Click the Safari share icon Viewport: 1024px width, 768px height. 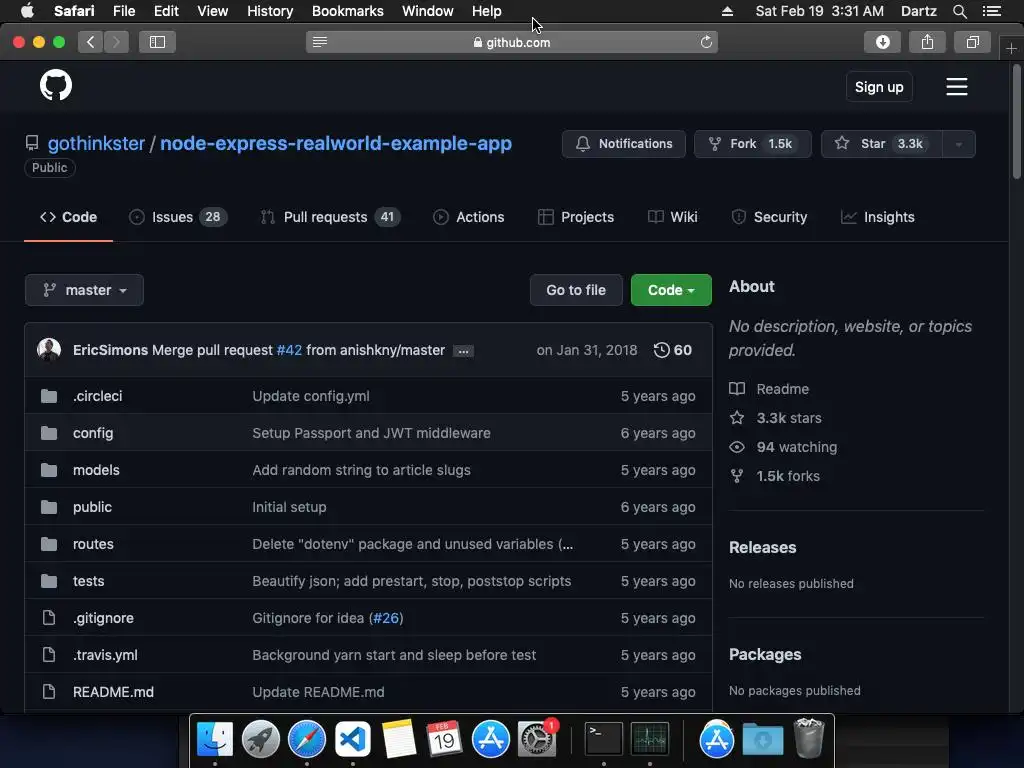pyautogui.click(x=927, y=42)
